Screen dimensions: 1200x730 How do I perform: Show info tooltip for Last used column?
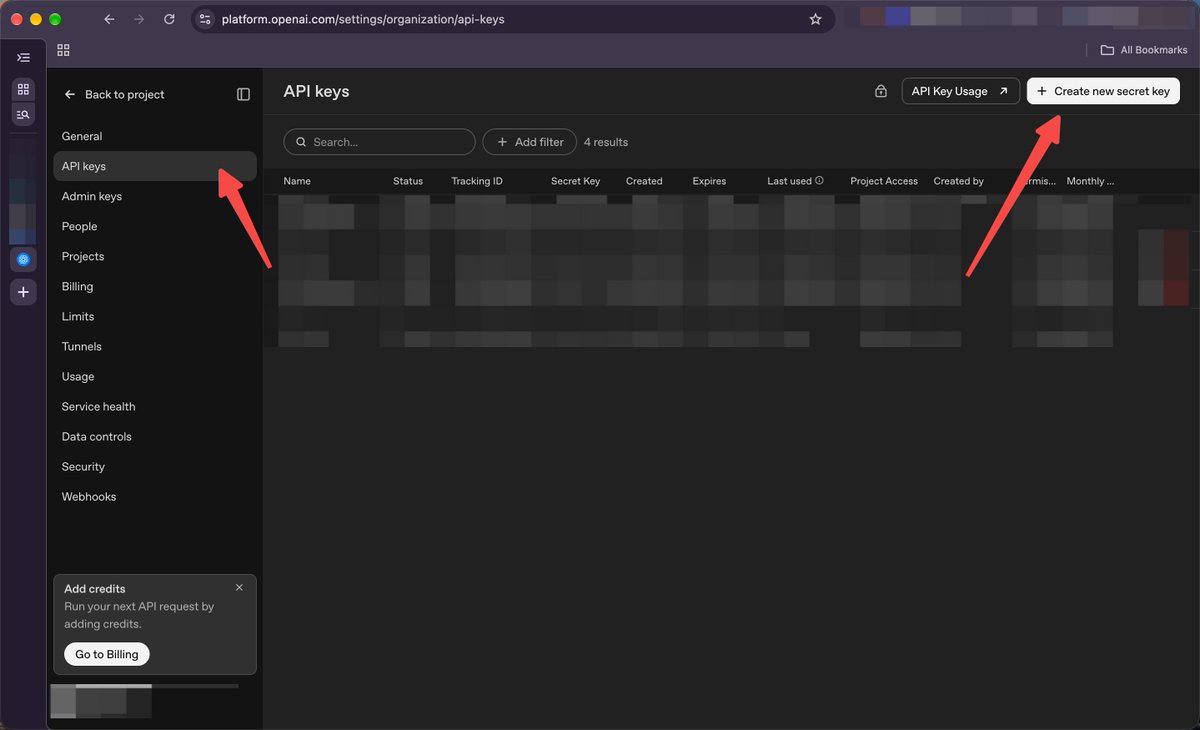point(819,181)
